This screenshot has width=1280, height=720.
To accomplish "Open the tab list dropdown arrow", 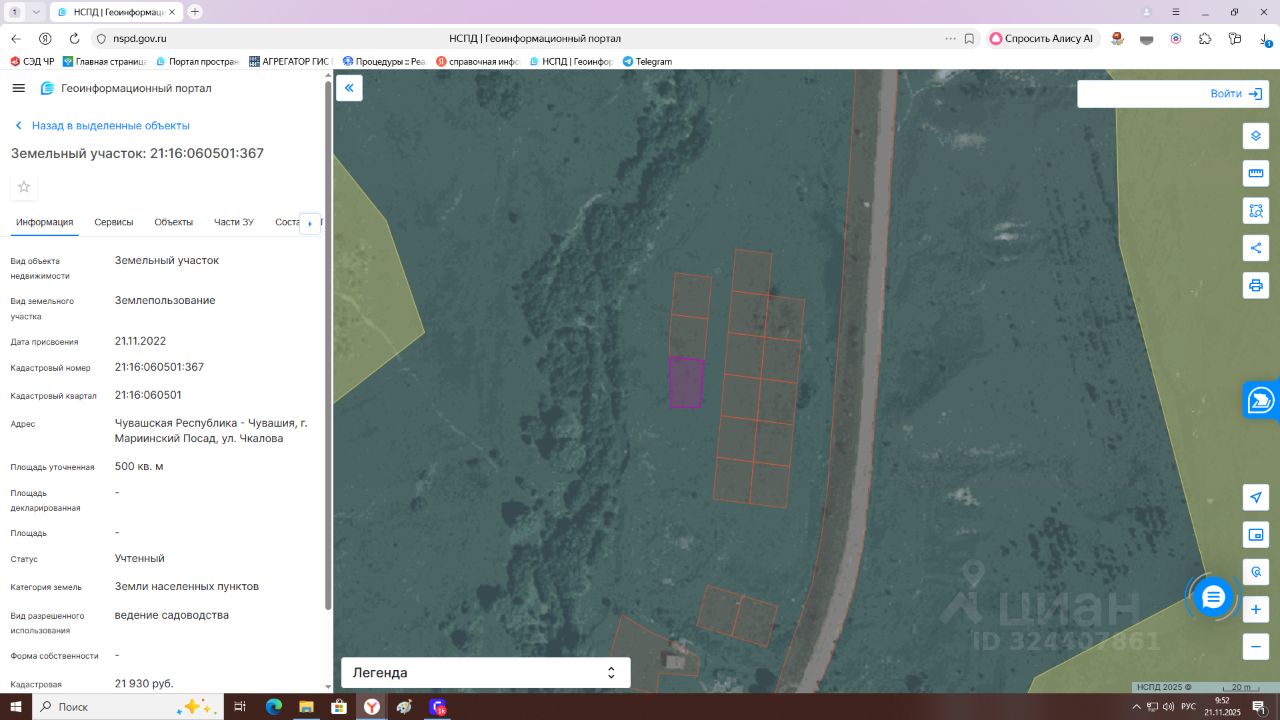I will tap(36, 12).
